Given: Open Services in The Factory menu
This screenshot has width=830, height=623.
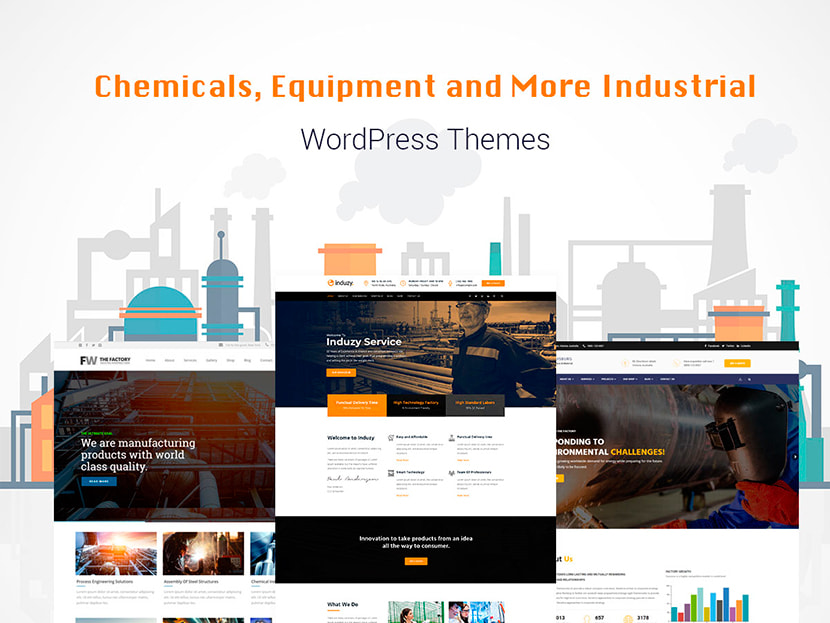Looking at the screenshot, I should tap(190, 360).
